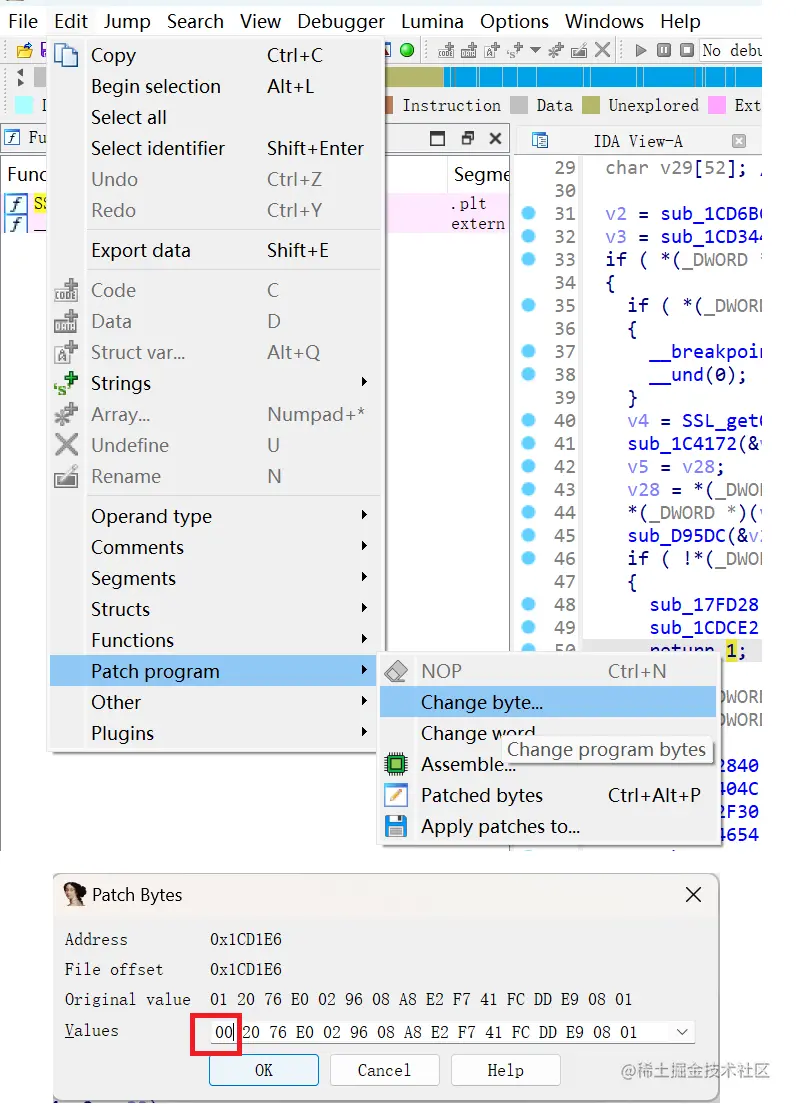Image resolution: width=796 pixels, height=1106 pixels.
Task: Click the panel float window icon
Action: (x=467, y=138)
